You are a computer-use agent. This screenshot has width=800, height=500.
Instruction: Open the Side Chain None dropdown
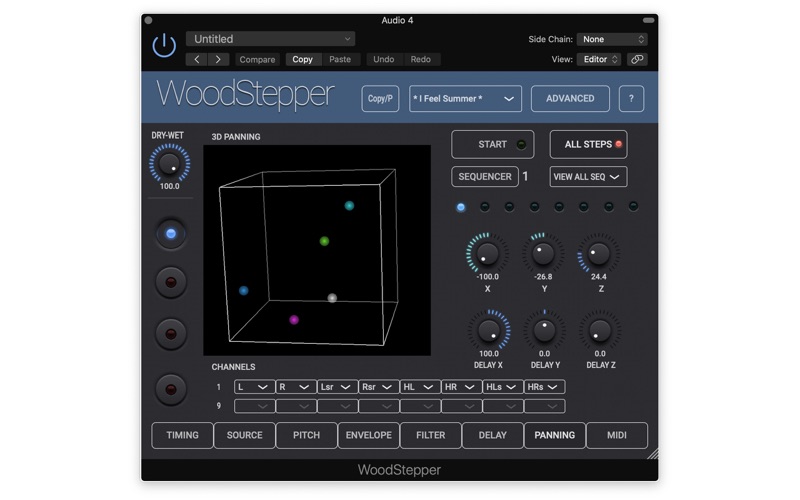click(x=612, y=39)
